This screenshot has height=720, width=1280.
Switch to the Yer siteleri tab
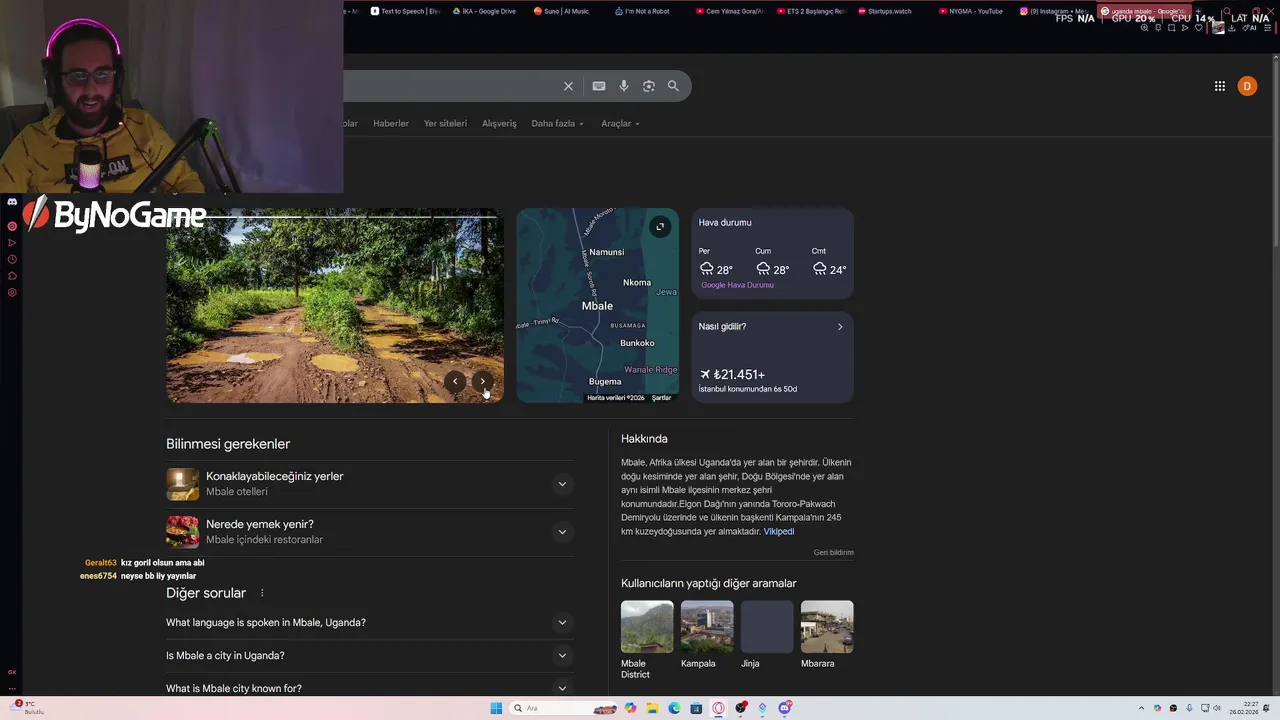tap(445, 123)
